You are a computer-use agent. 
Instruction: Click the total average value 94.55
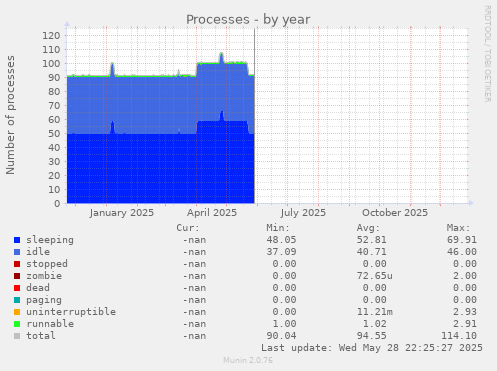pyautogui.click(x=372, y=336)
